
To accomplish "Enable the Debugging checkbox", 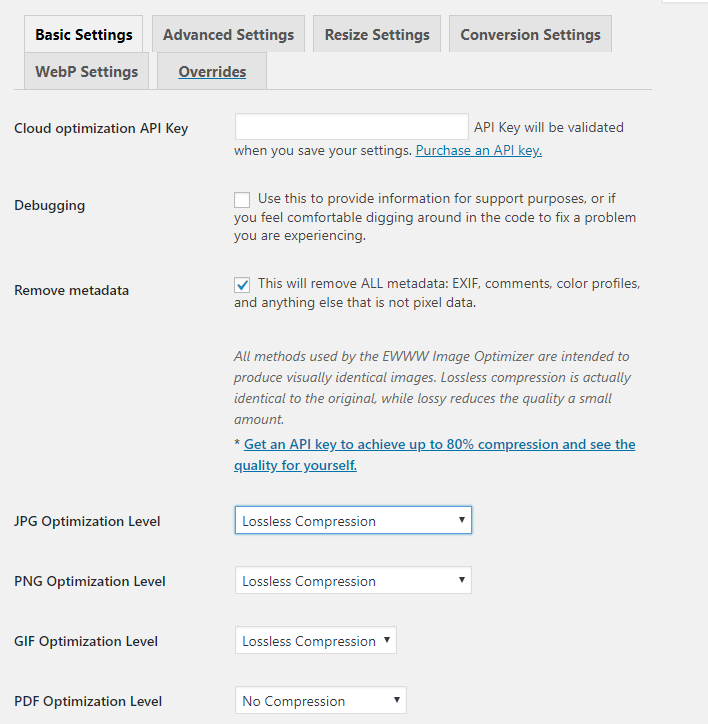I will 242,200.
